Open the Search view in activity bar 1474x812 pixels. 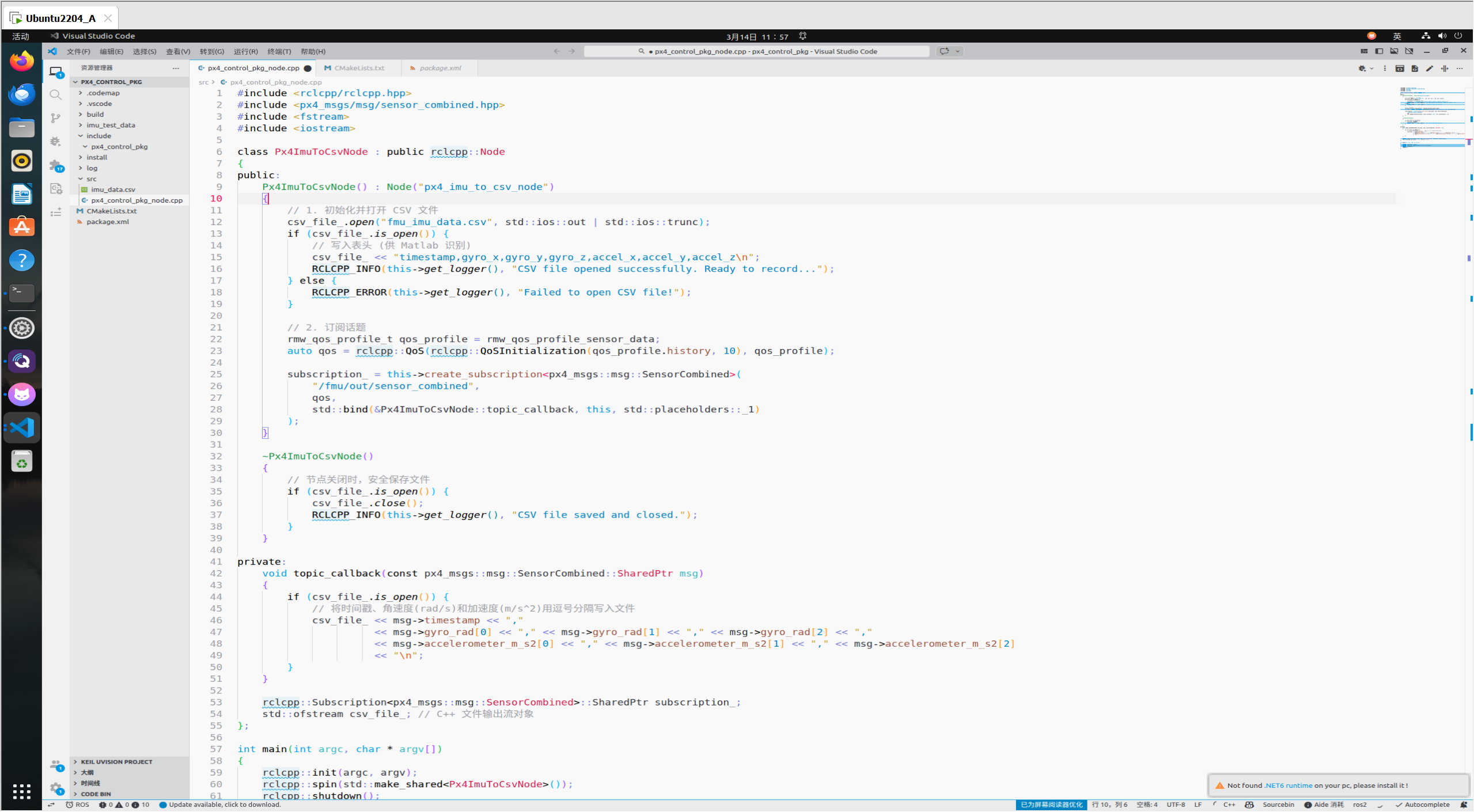[55, 94]
